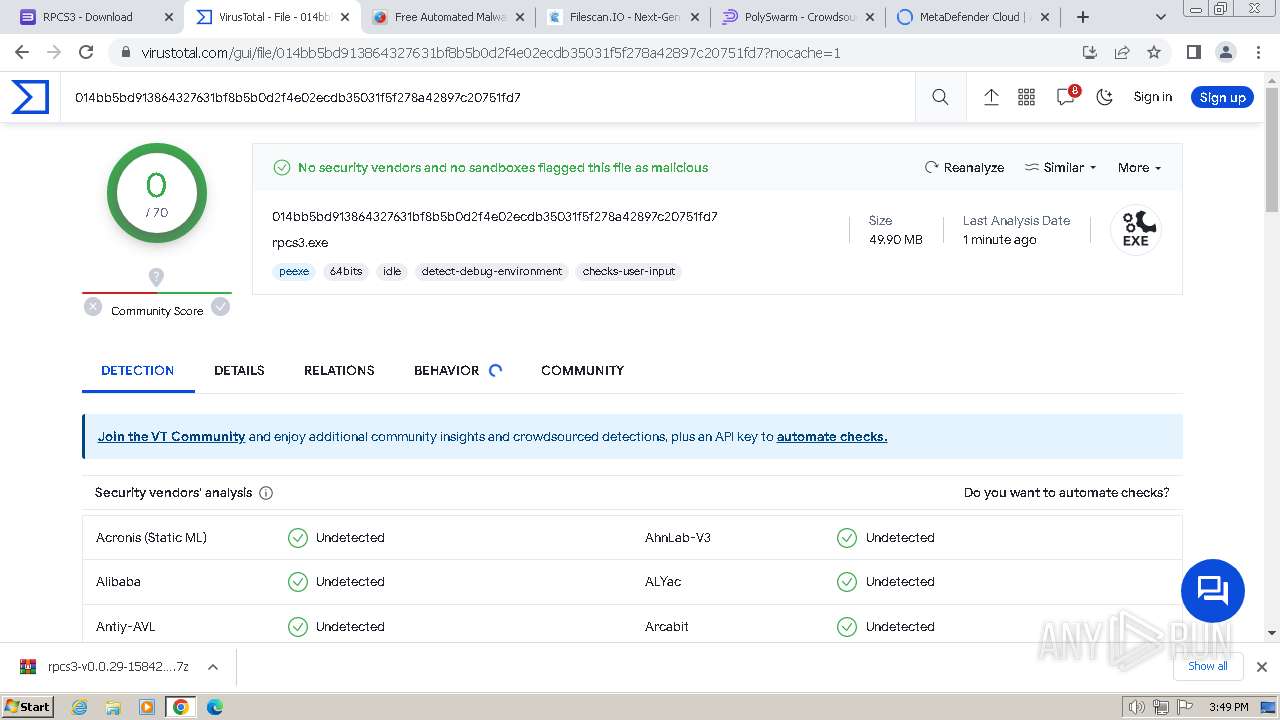Click the Reanalyze button
This screenshot has width=1280, height=720.
[964, 167]
